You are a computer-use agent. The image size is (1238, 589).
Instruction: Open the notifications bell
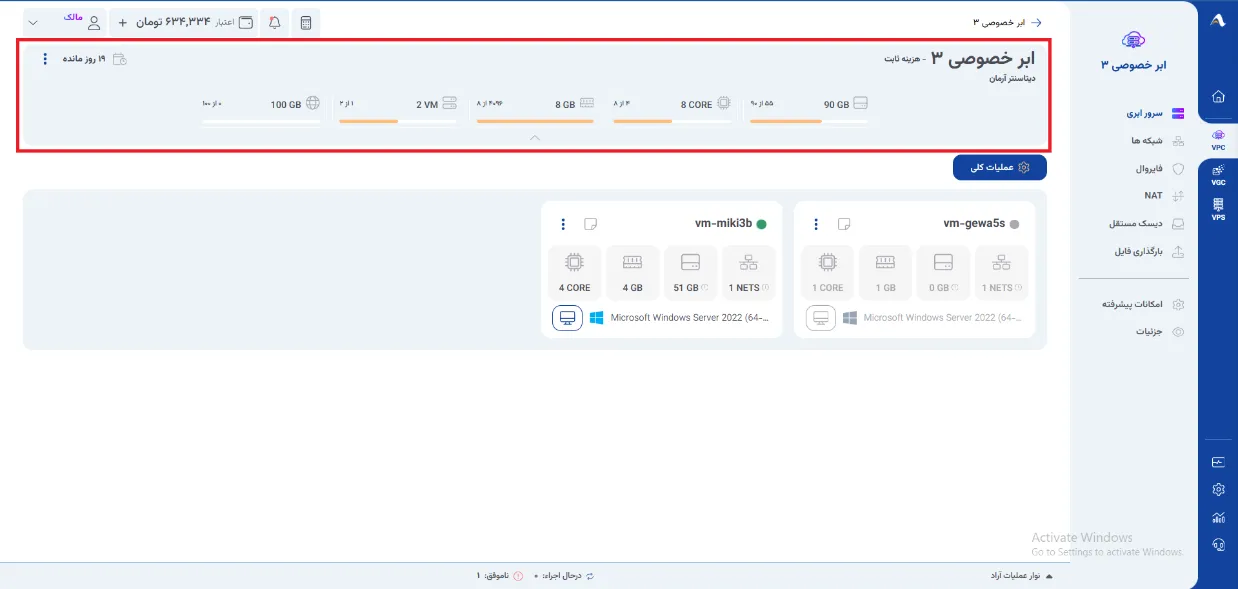pyautogui.click(x=275, y=22)
